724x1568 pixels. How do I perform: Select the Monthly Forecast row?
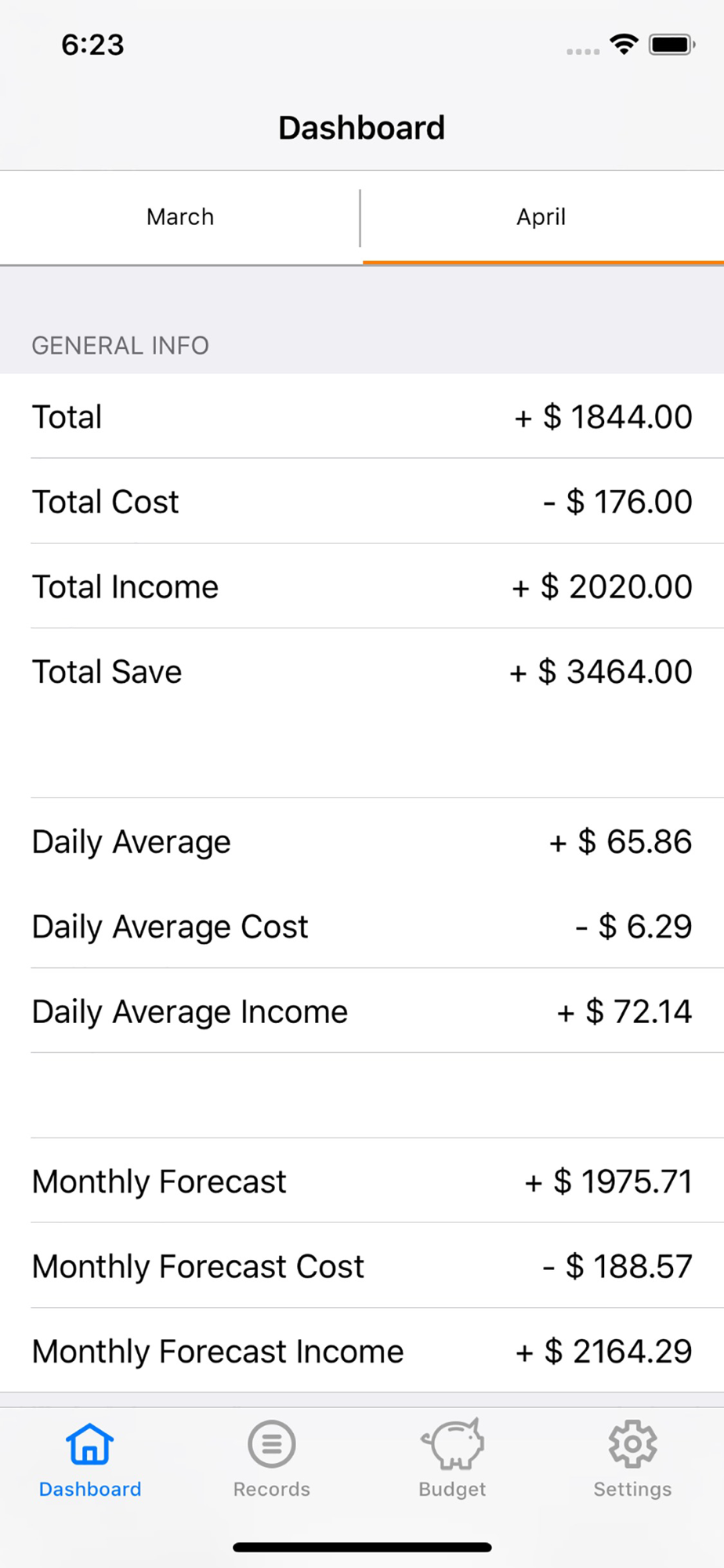[x=362, y=1181]
